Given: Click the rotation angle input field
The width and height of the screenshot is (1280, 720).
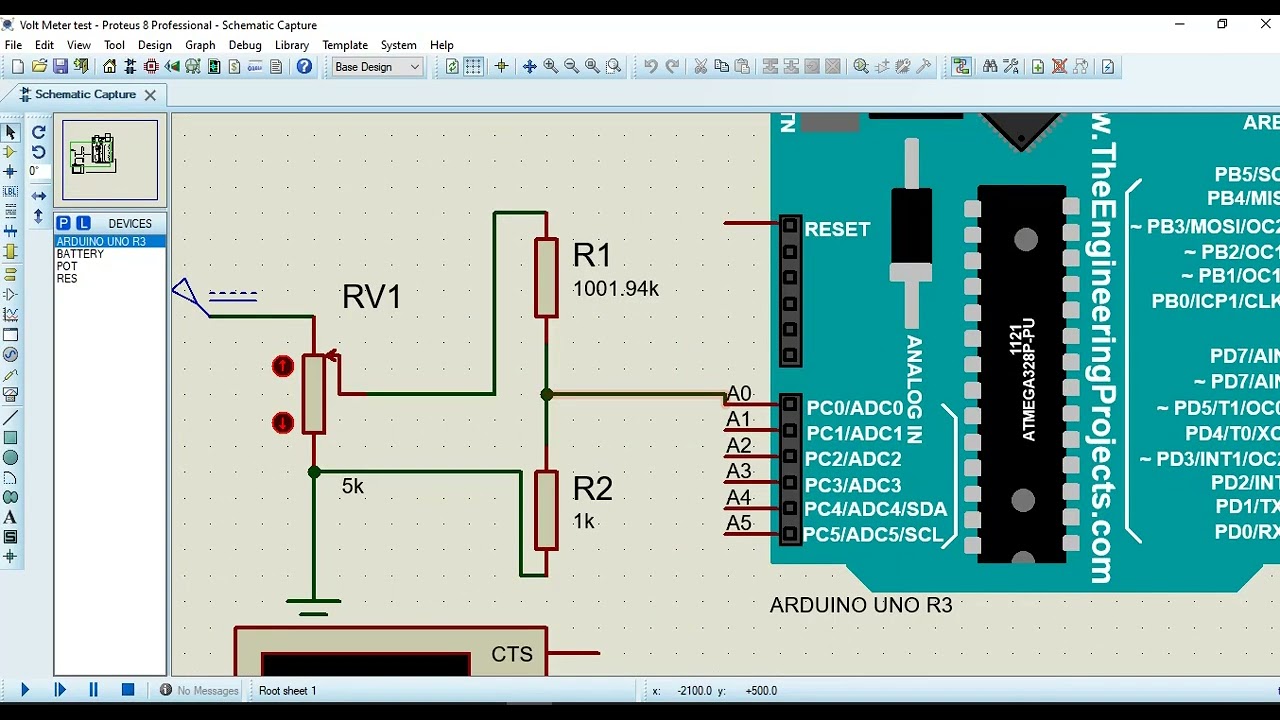Looking at the screenshot, I should (38, 172).
